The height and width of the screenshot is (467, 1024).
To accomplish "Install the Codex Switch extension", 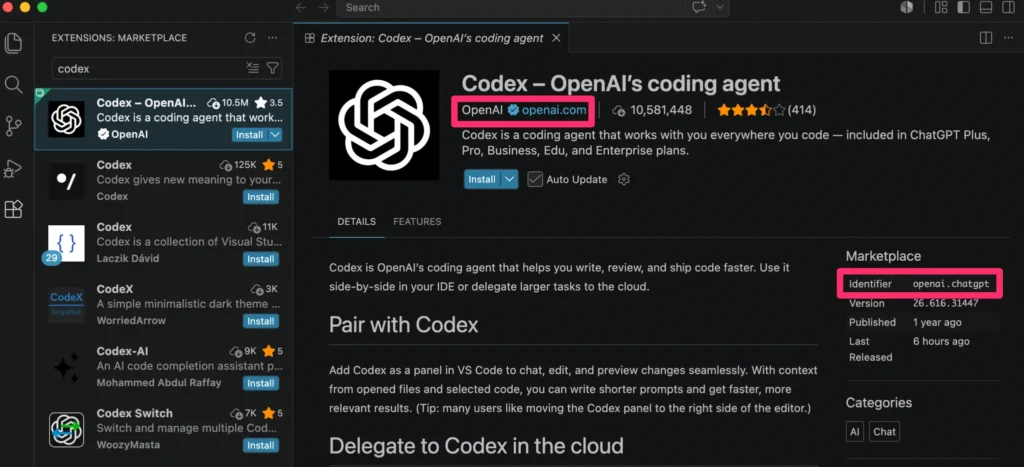I will coord(261,445).
